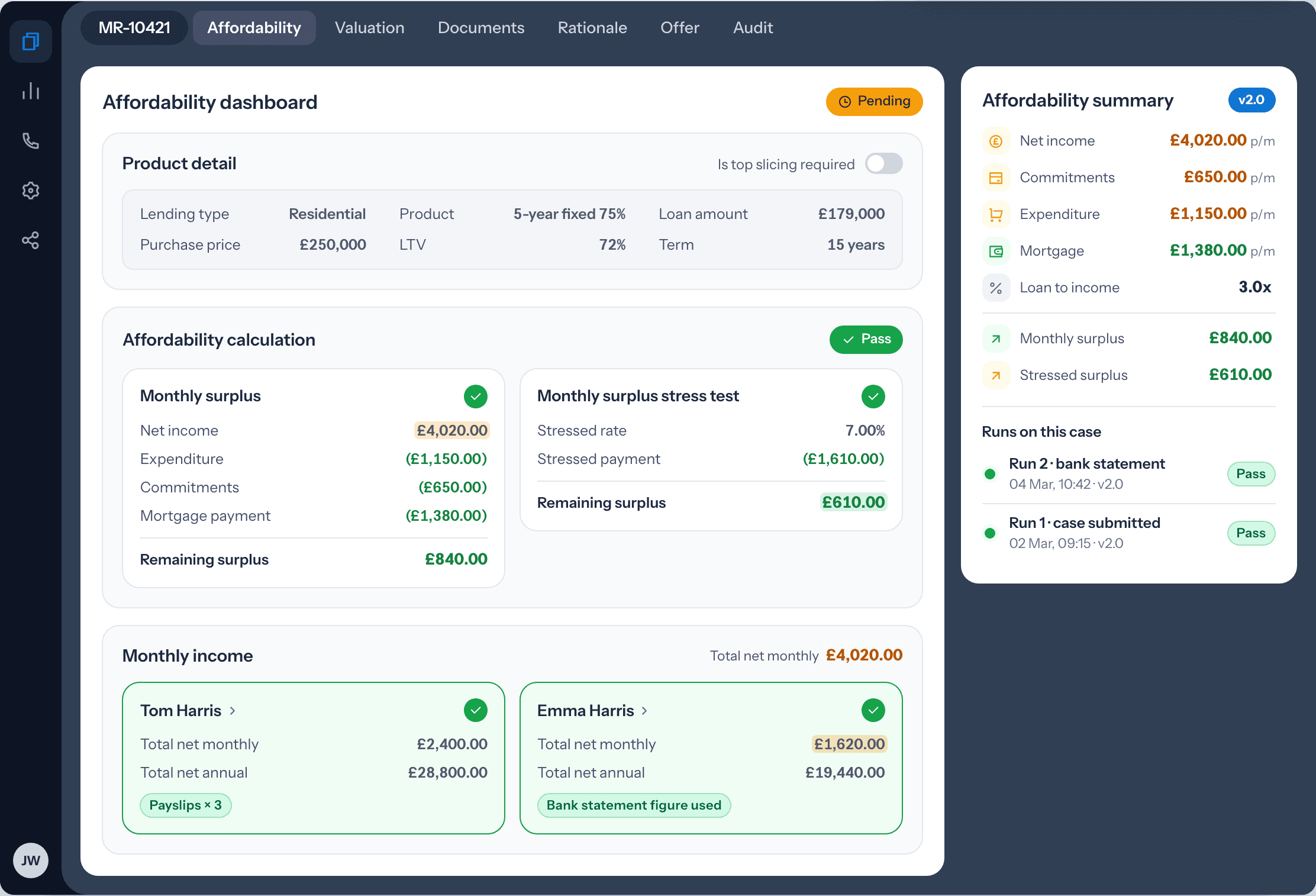Click the Stressed surplus arrow icon
Image resolution: width=1316 pixels, height=896 pixels.
(x=996, y=375)
